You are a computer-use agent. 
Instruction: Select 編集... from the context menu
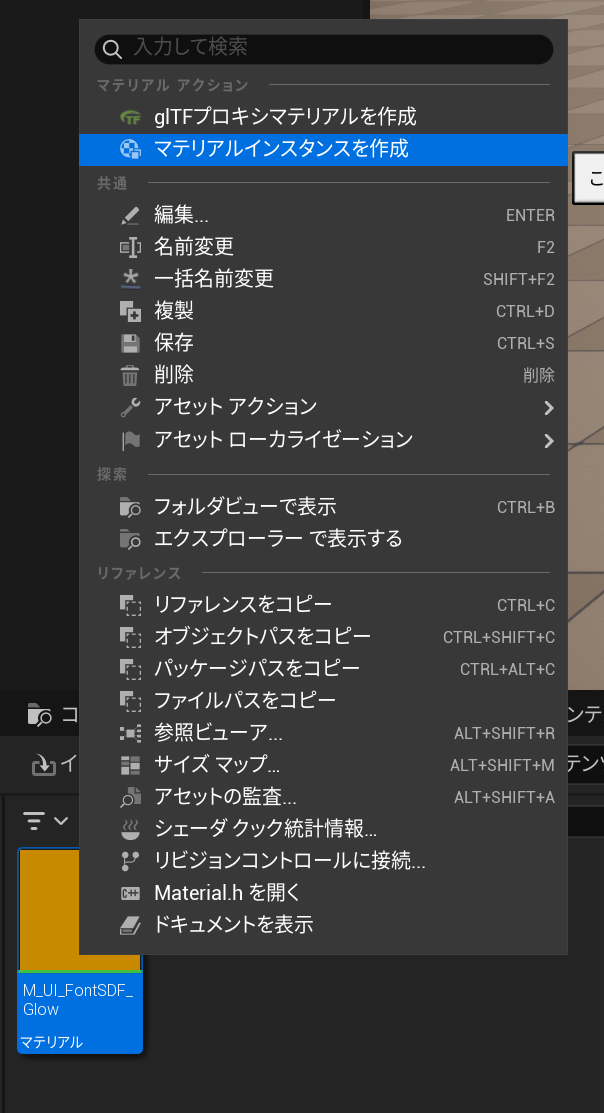[x=323, y=215]
